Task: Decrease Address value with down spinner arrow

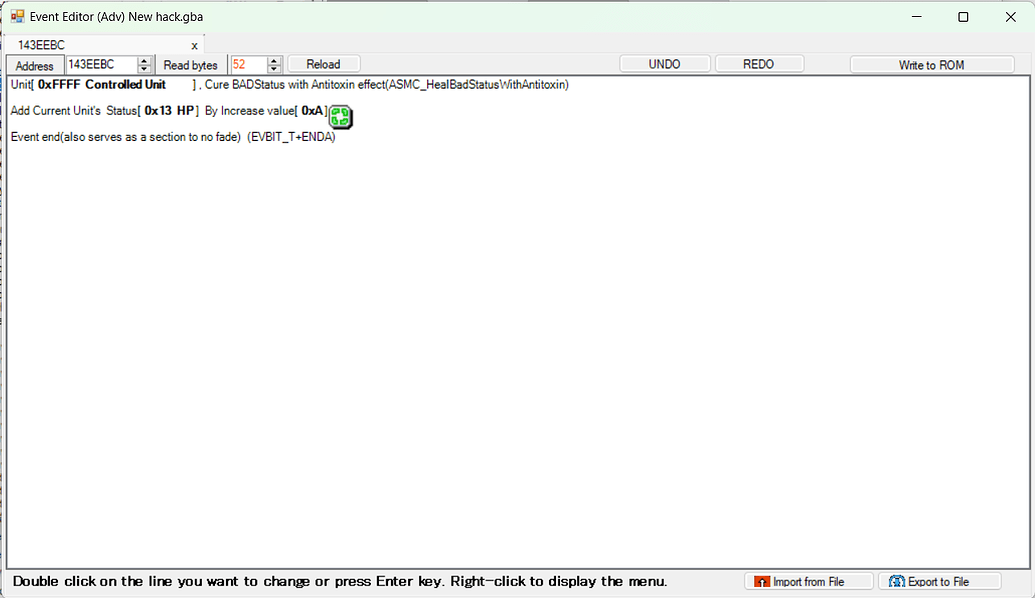Action: pyautogui.click(x=145, y=69)
